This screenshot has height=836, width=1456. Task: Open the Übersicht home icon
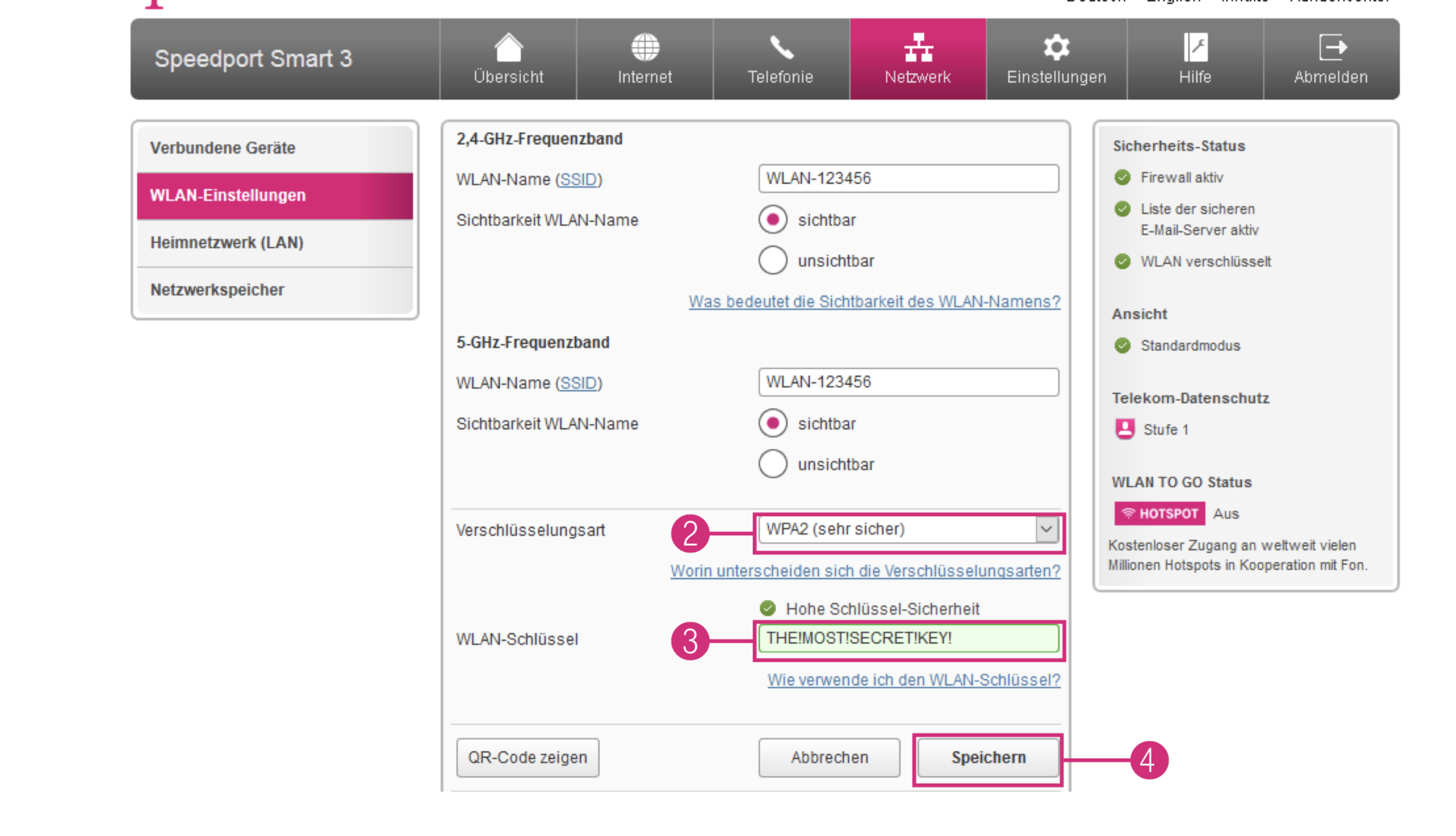(508, 48)
